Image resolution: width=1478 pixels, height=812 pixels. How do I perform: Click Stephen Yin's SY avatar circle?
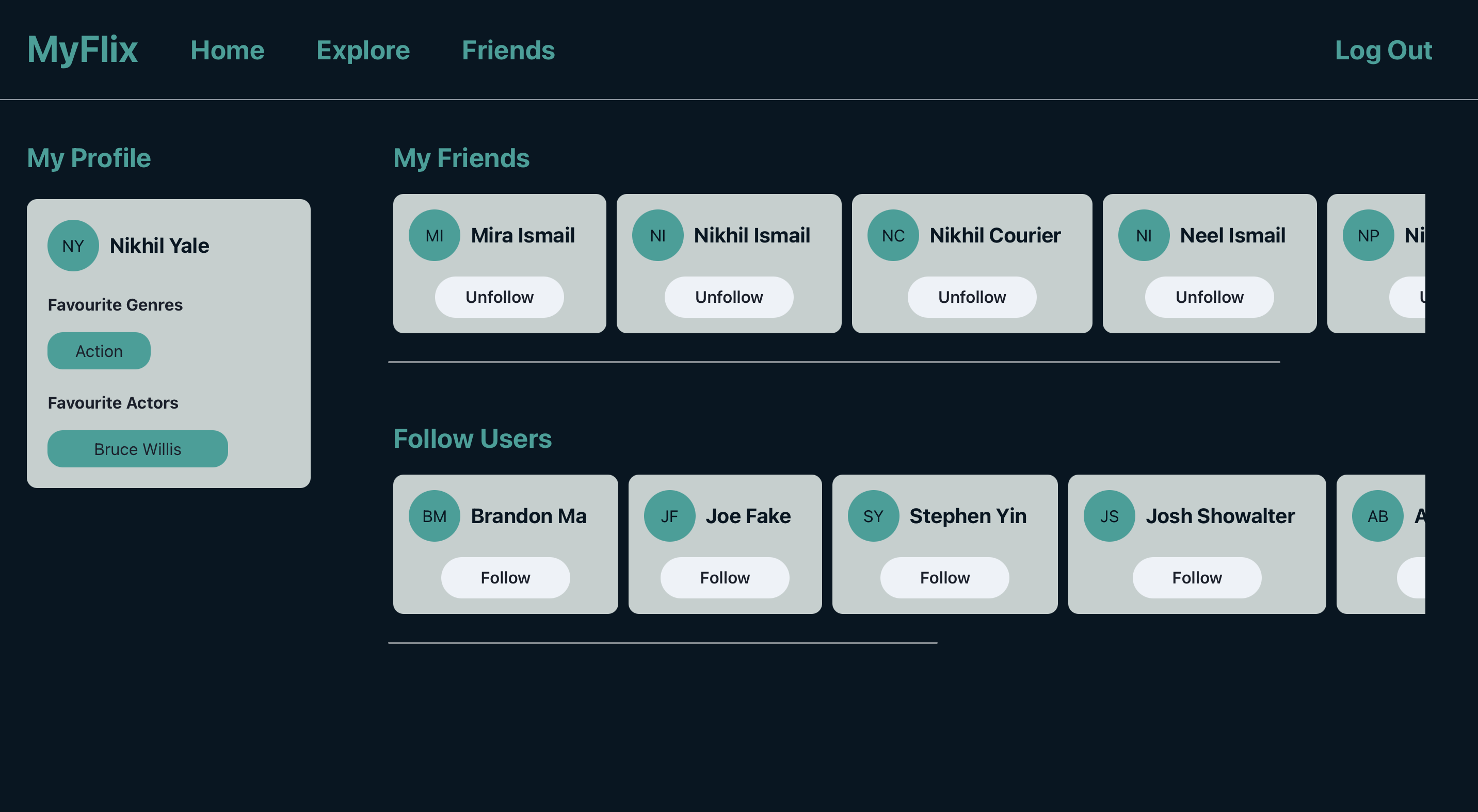click(873, 515)
